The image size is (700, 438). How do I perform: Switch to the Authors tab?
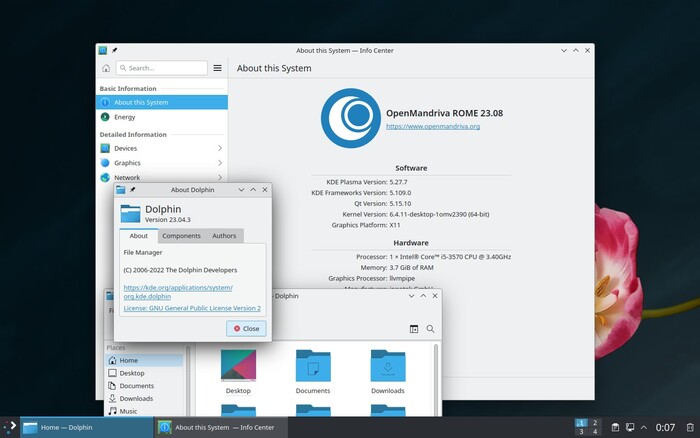click(x=224, y=236)
